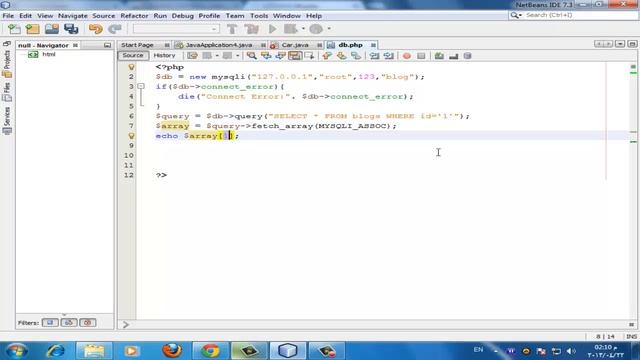Toggle the third Navigator filter button

[x=87, y=322]
